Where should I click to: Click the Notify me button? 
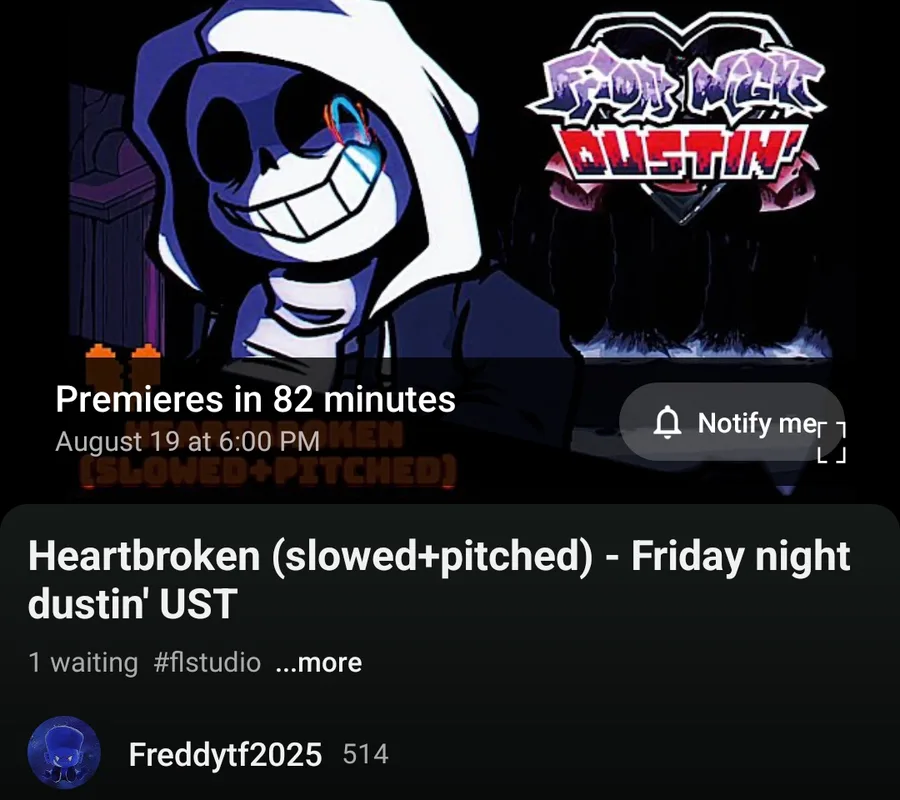pyautogui.click(x=731, y=422)
